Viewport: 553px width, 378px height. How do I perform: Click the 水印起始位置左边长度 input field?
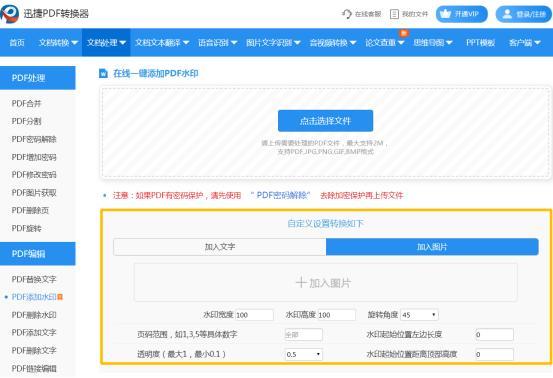coord(494,334)
